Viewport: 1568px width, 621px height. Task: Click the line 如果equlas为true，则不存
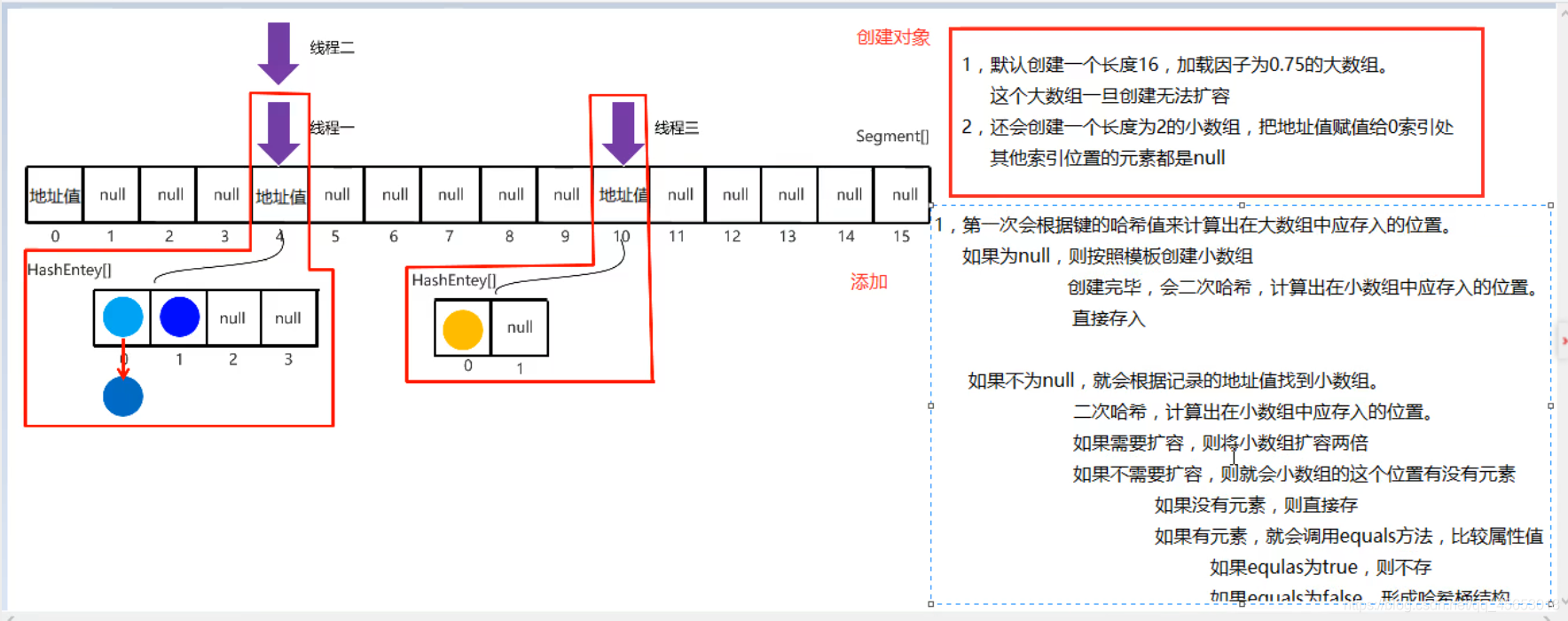[x=1321, y=567]
